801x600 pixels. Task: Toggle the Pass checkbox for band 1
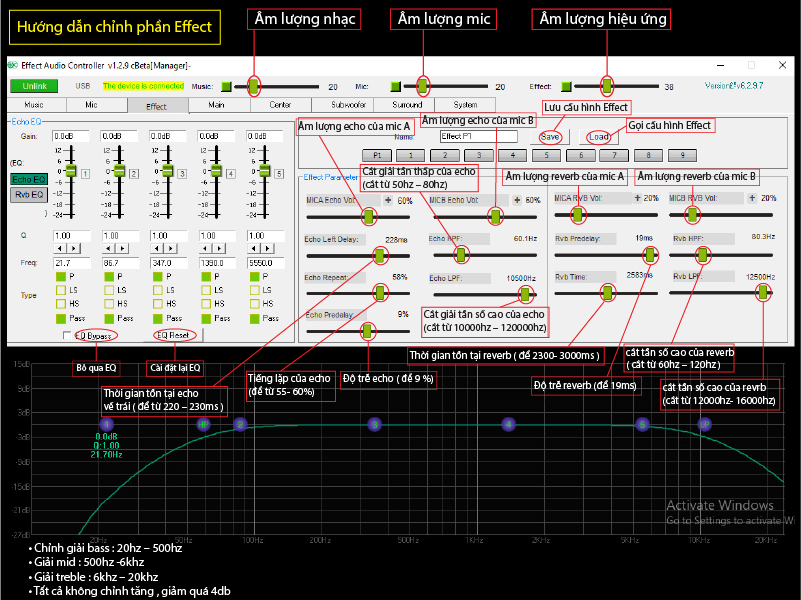[x=61, y=319]
